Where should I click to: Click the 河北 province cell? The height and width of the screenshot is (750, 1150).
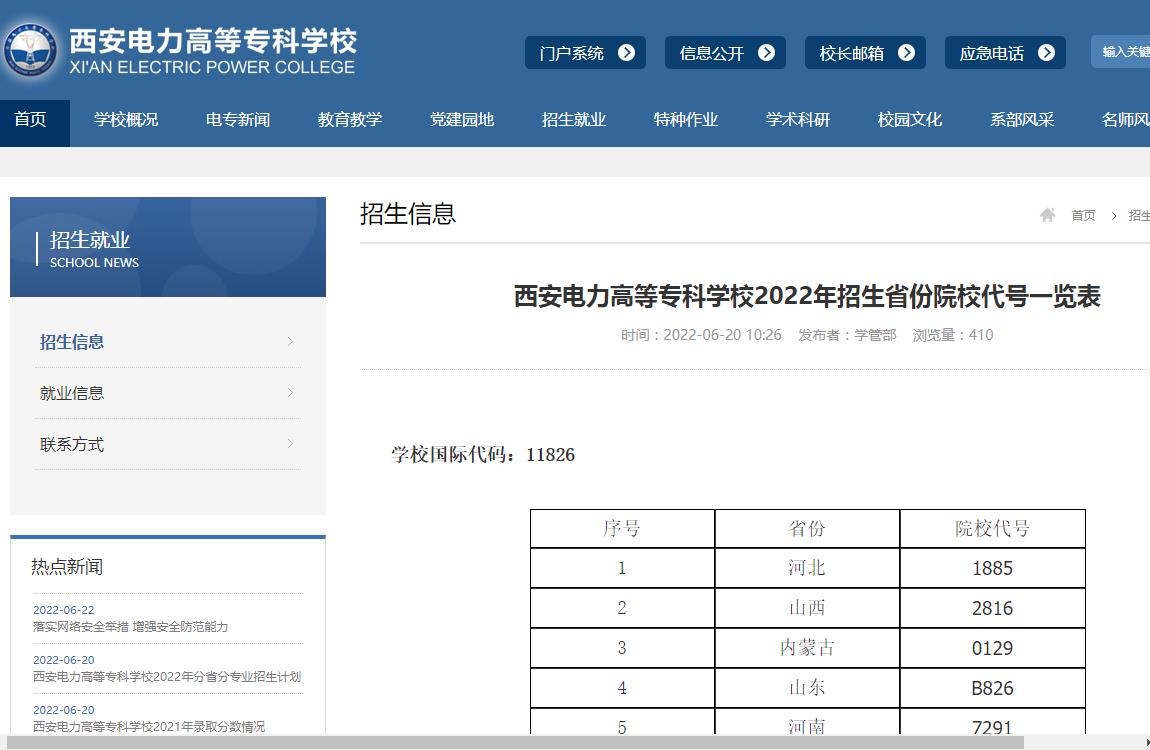pyautogui.click(x=807, y=568)
